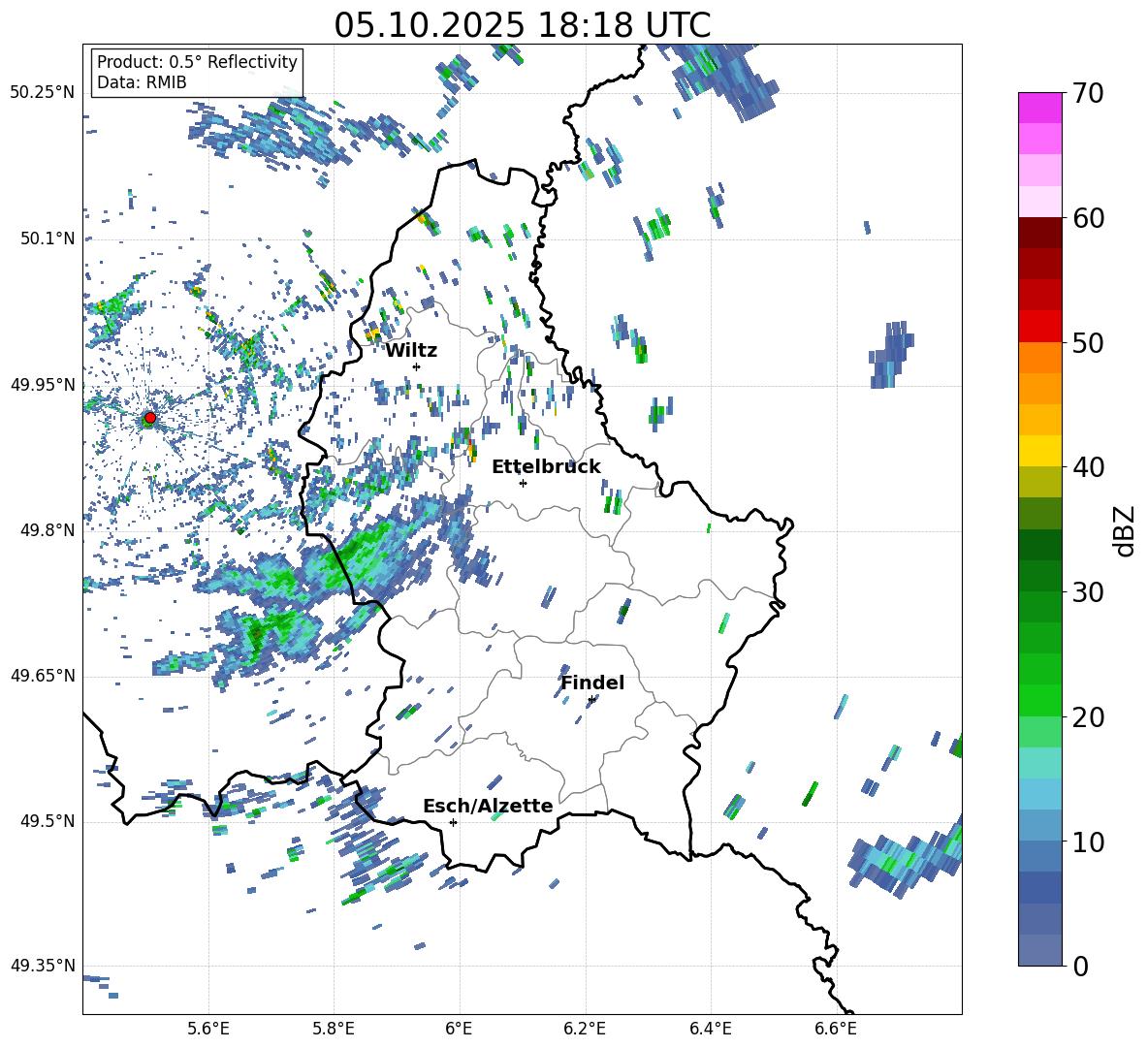The image size is (1148, 1048).
Task: Click the Esch/Alzette location cross marker
Action: (x=453, y=822)
